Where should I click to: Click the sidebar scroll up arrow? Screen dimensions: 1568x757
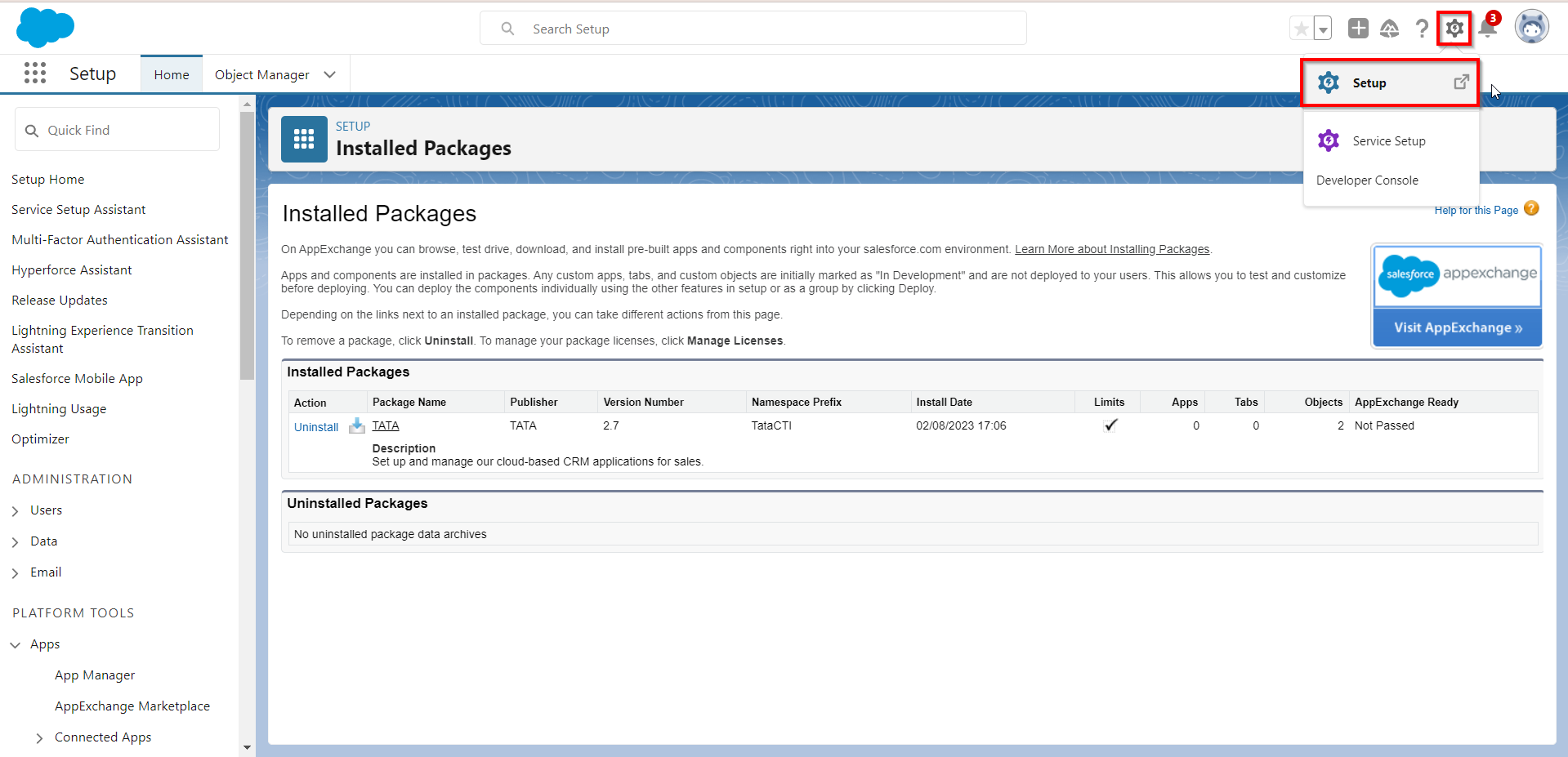(247, 104)
